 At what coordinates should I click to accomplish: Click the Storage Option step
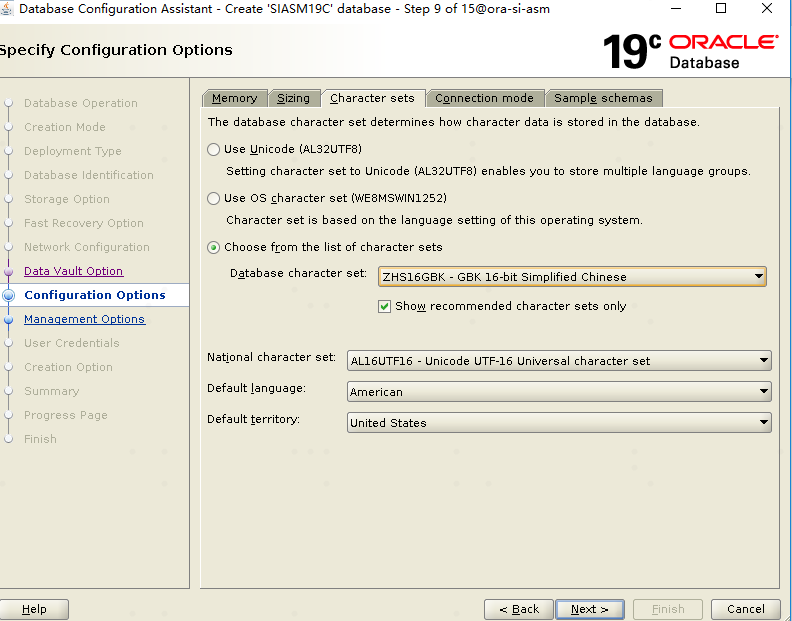tap(67, 199)
